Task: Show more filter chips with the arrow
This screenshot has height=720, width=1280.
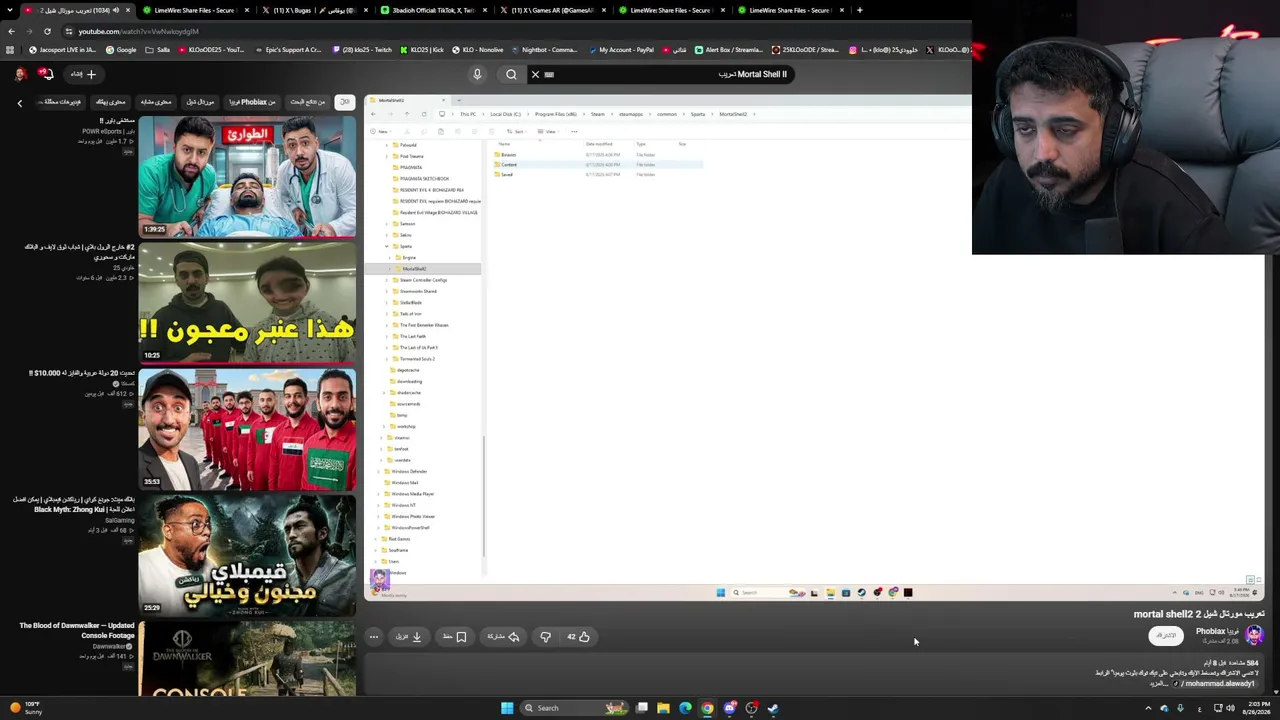Action: 19,102
